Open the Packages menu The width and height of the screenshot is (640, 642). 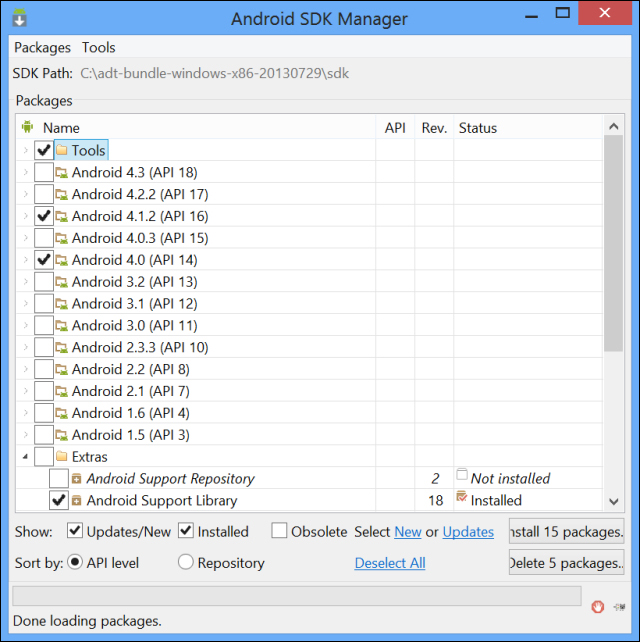coord(43,47)
